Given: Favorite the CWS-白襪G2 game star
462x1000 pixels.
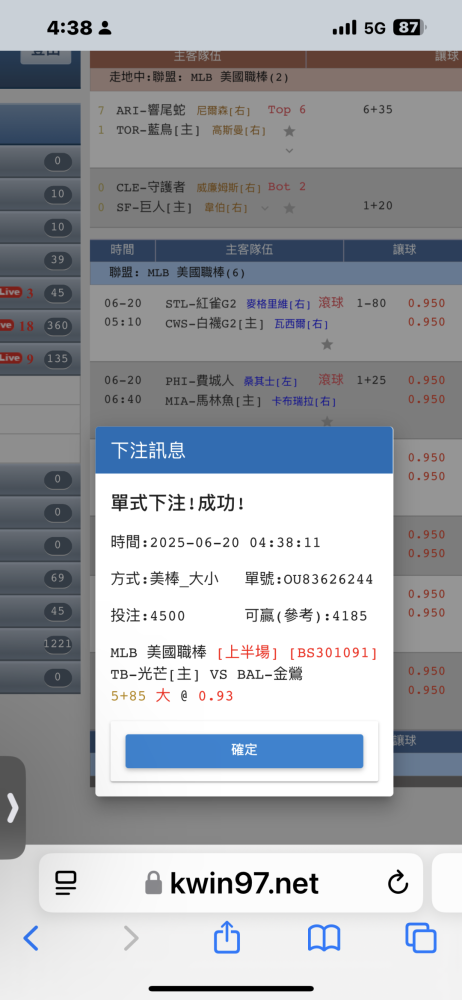Looking at the screenshot, I should (x=327, y=344).
